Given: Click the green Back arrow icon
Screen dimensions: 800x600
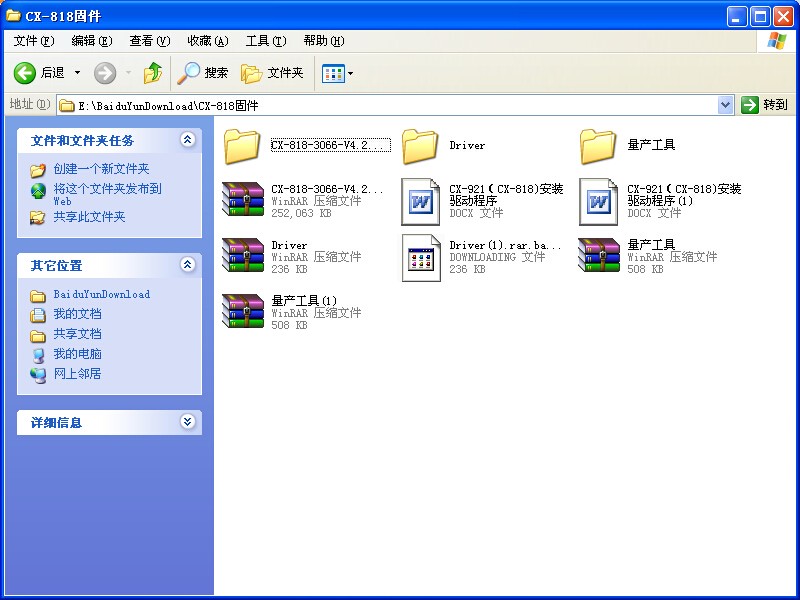Looking at the screenshot, I should 24,73.
